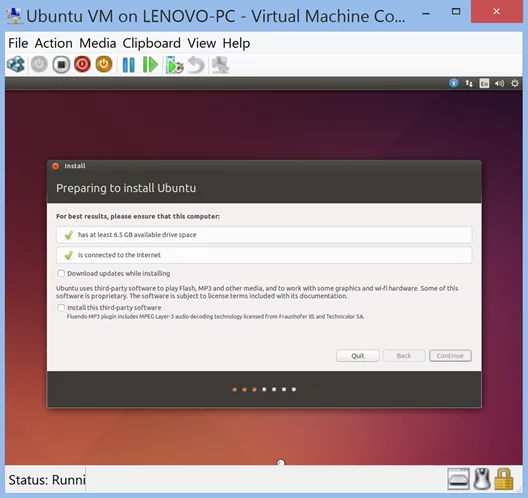This screenshot has height=498, width=528.
Task: Open the Media menu
Action: click(x=98, y=43)
